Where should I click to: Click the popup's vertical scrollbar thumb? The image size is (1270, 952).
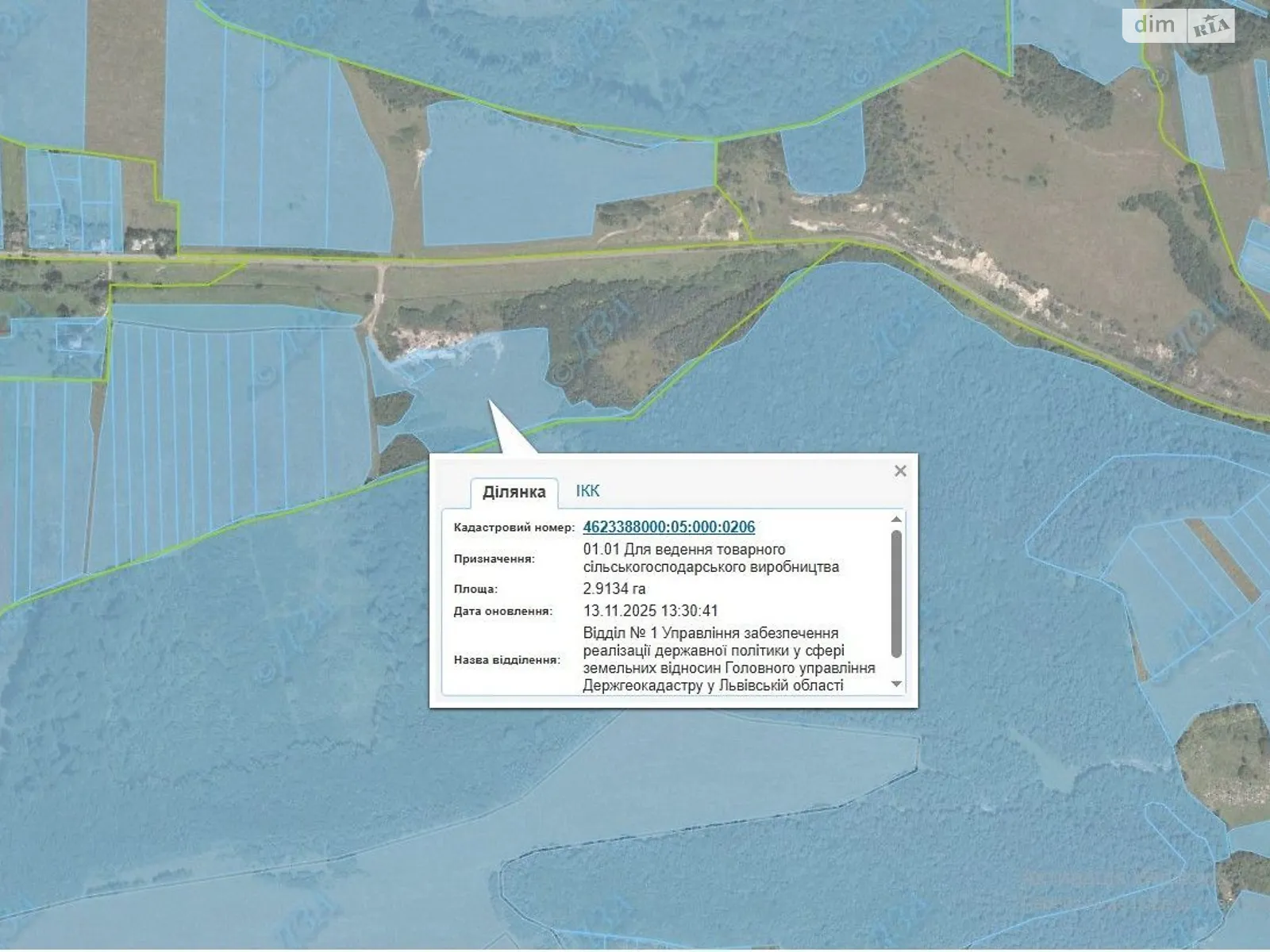[896, 593]
